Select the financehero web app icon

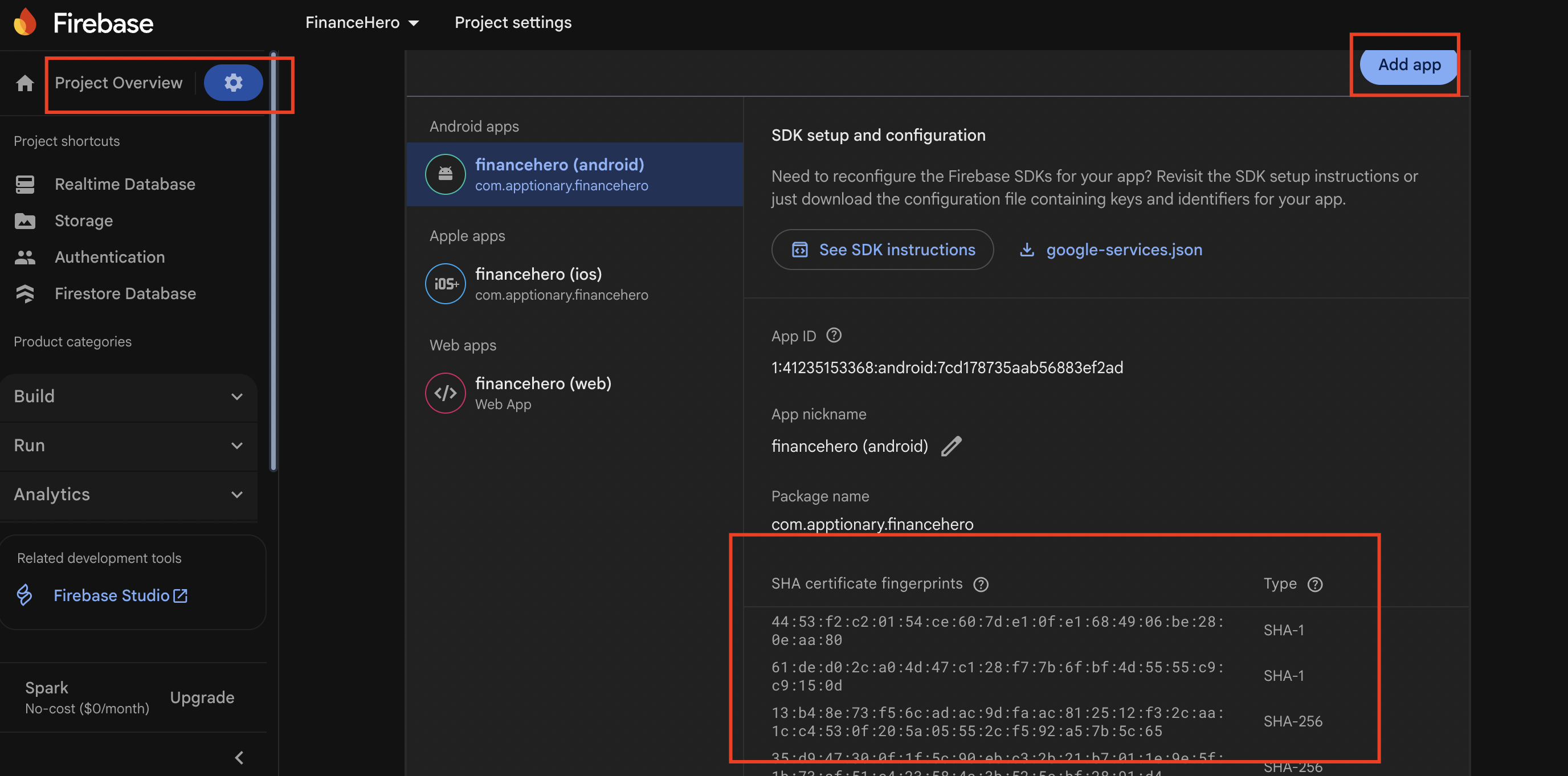(x=445, y=393)
